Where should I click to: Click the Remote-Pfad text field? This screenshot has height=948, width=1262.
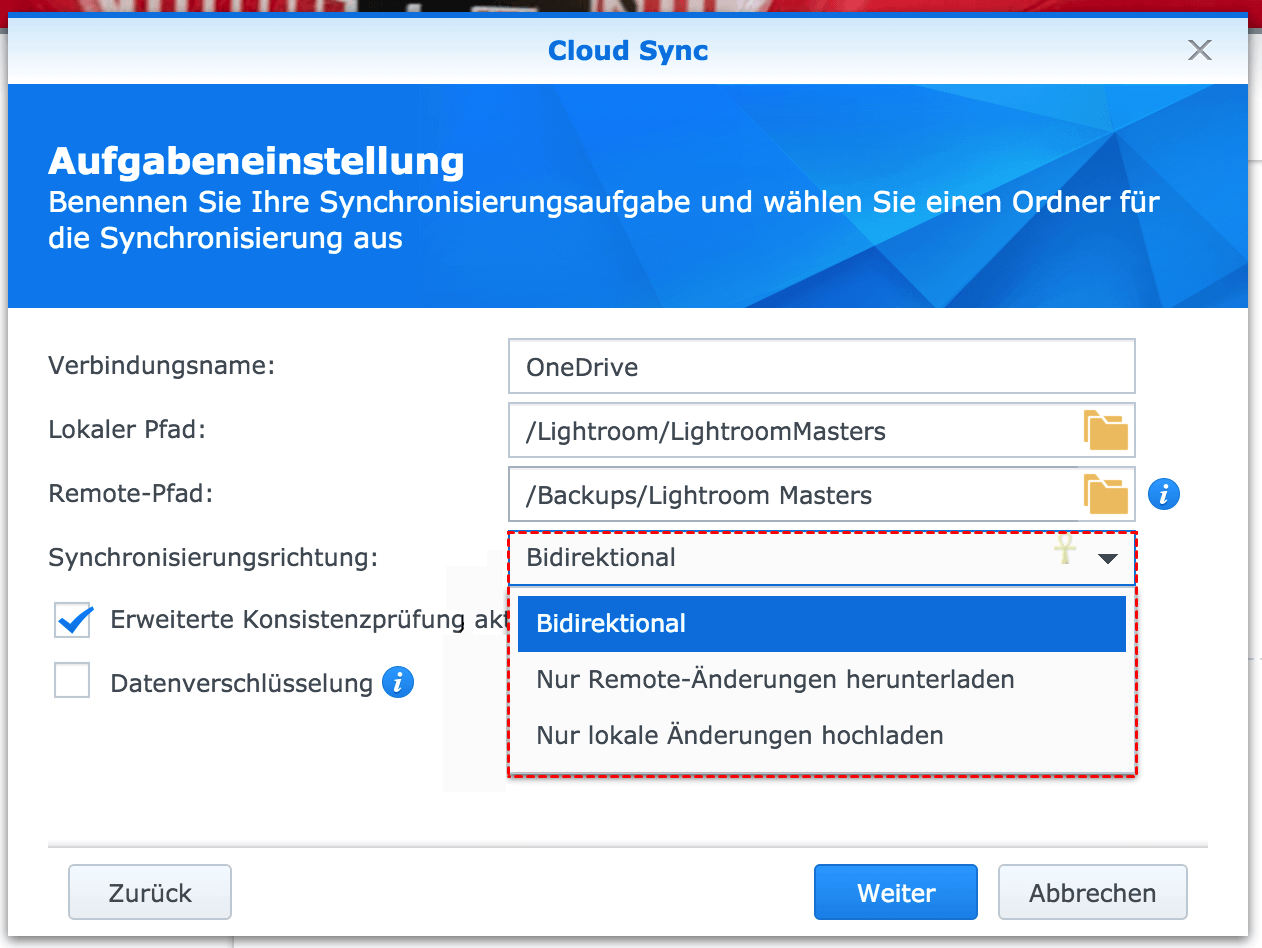tap(790, 495)
